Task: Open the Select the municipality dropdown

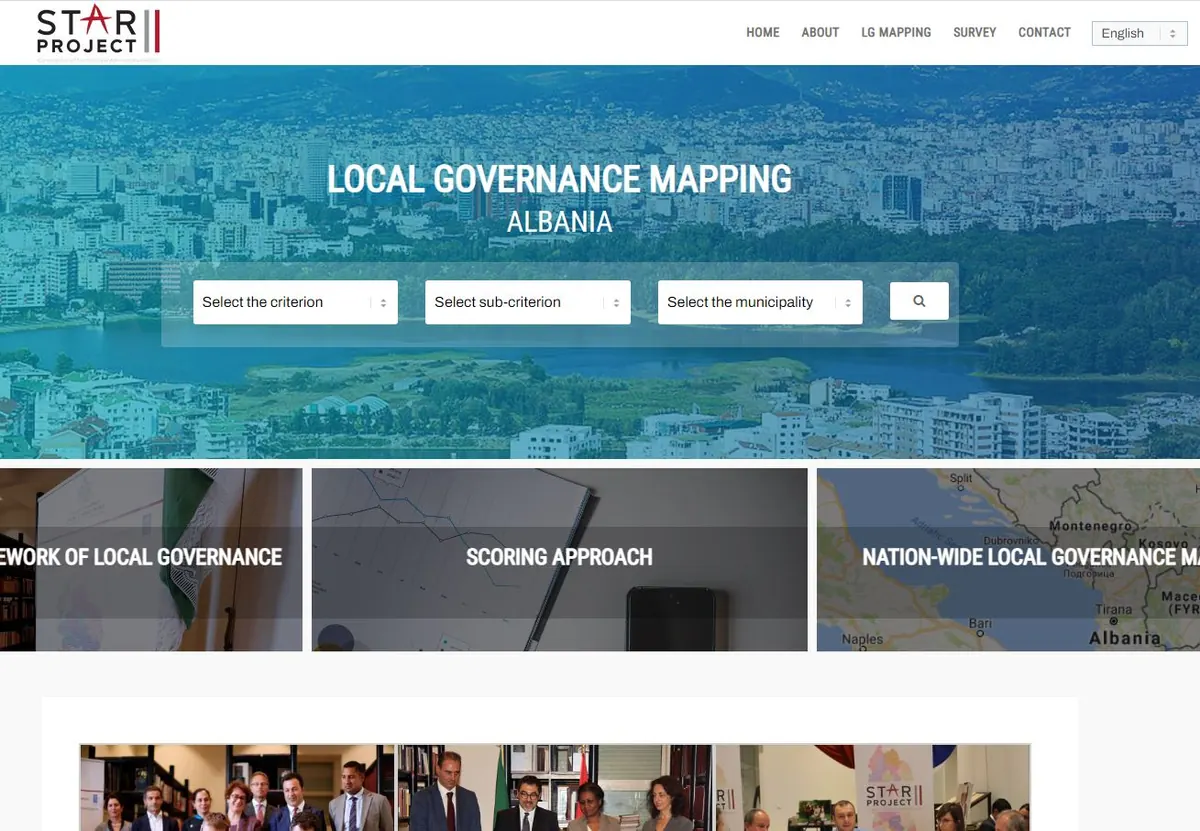Action: pyautogui.click(x=760, y=302)
